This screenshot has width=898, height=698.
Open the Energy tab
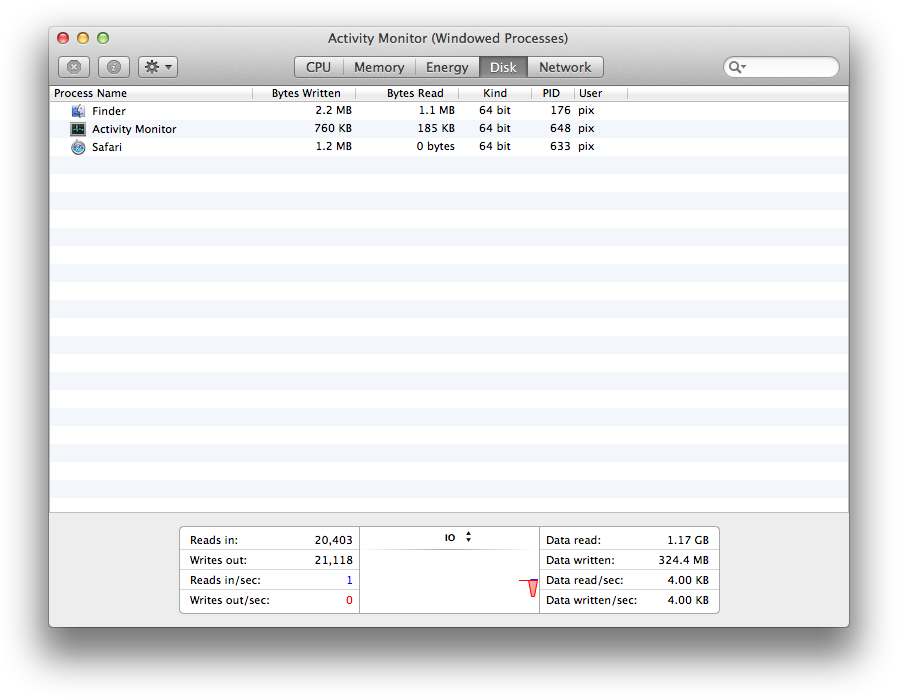coord(447,67)
